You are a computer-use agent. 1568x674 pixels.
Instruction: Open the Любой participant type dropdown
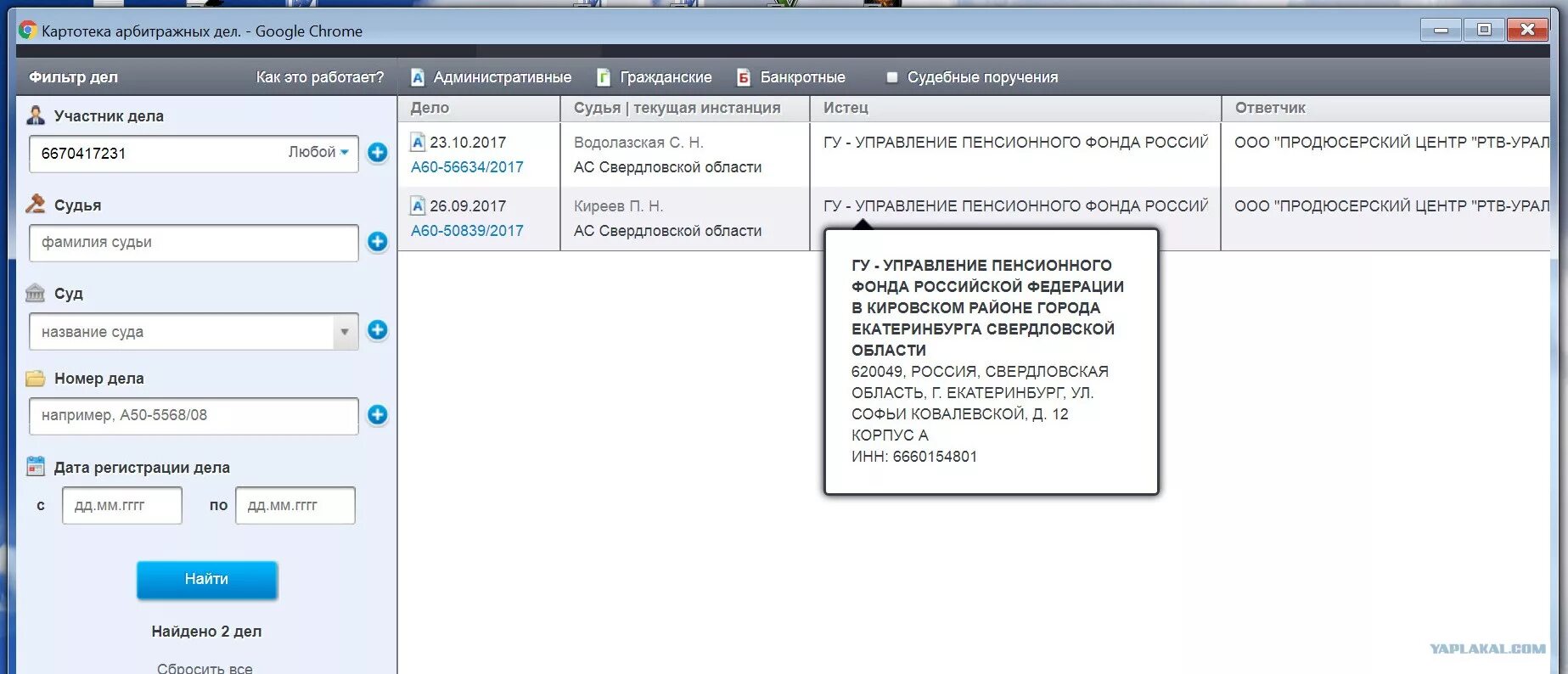318,152
